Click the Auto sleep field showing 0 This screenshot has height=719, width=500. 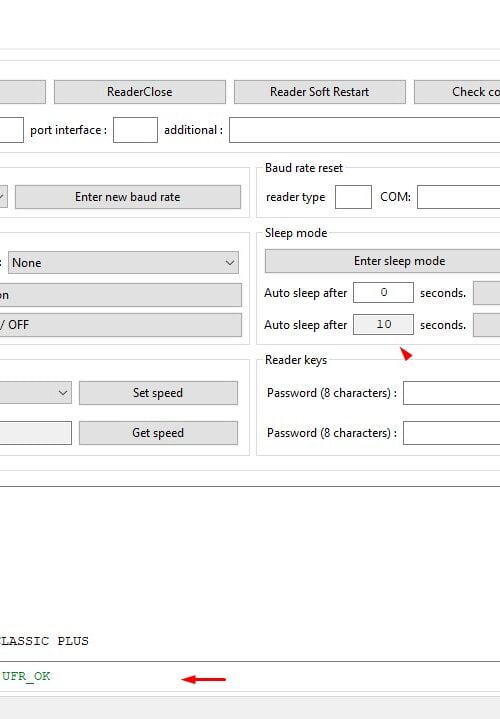(x=383, y=293)
